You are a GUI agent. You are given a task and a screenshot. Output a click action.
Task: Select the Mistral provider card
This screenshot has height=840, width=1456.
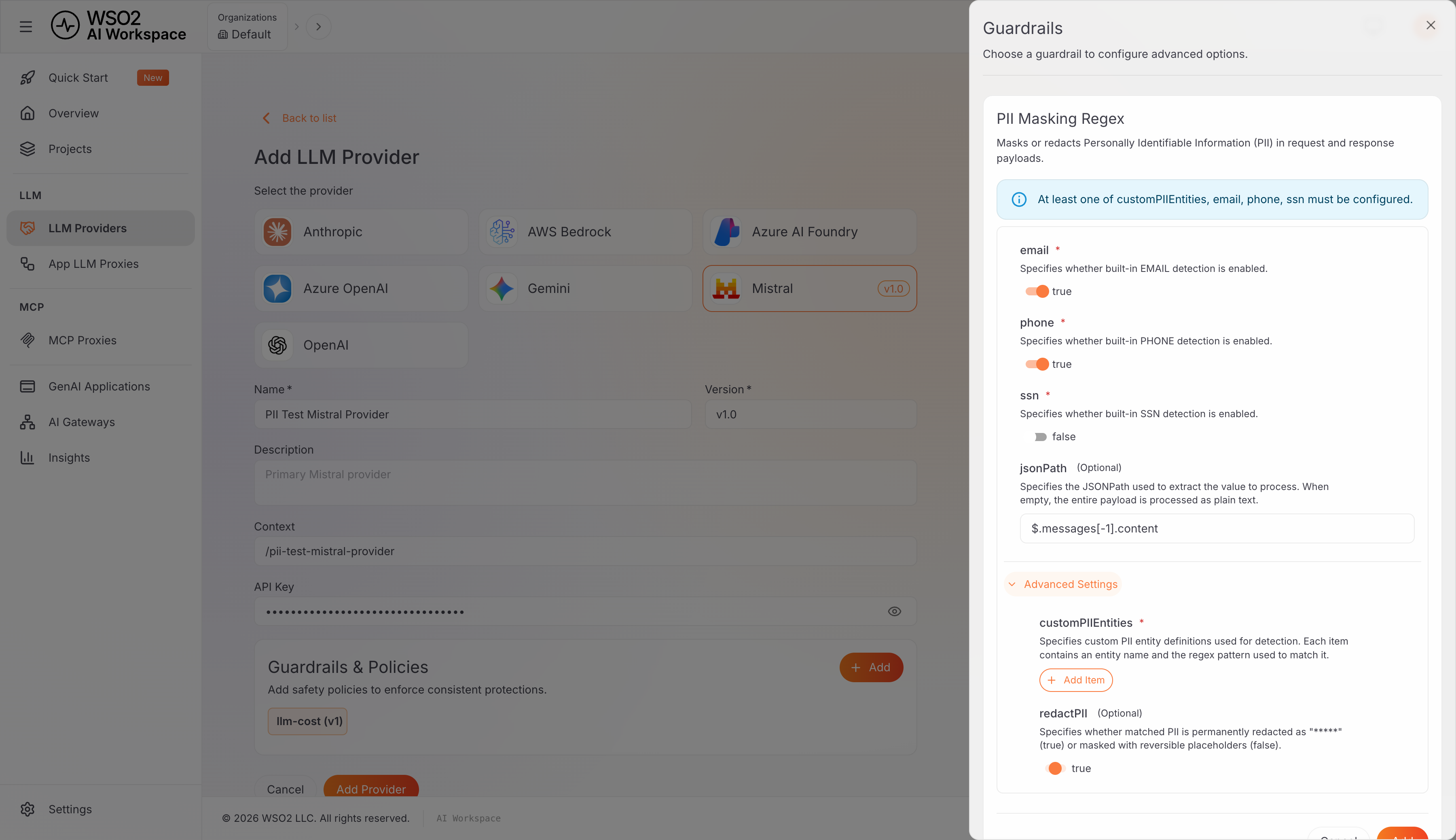click(x=810, y=288)
